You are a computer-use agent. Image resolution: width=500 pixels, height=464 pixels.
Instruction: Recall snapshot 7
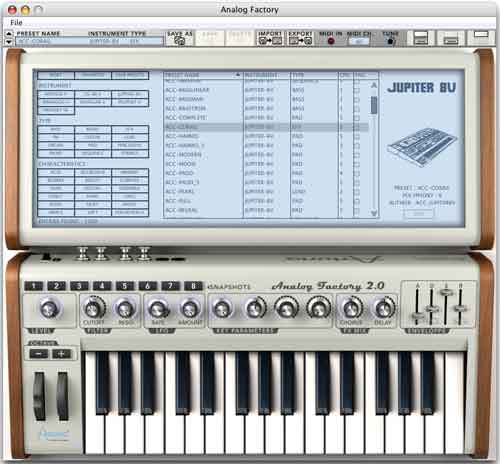click(x=170, y=286)
